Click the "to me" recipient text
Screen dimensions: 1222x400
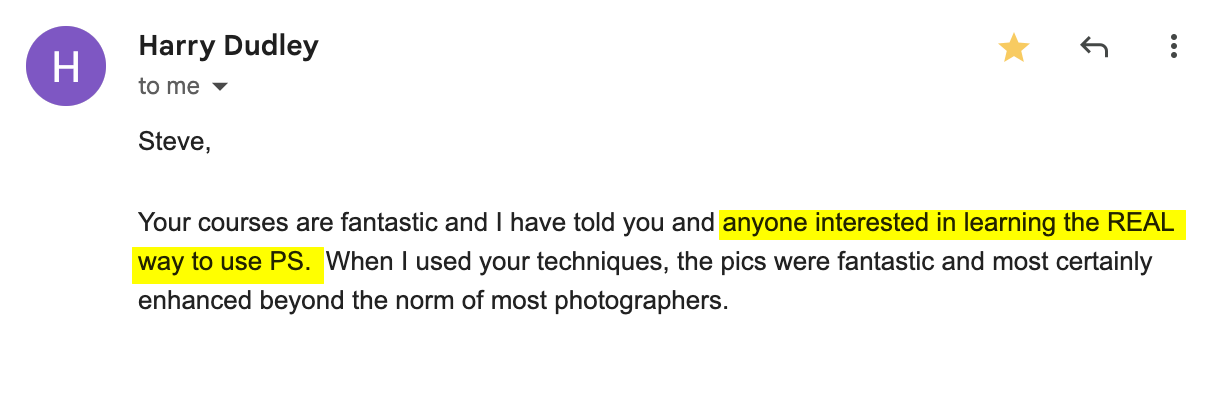click(x=169, y=87)
